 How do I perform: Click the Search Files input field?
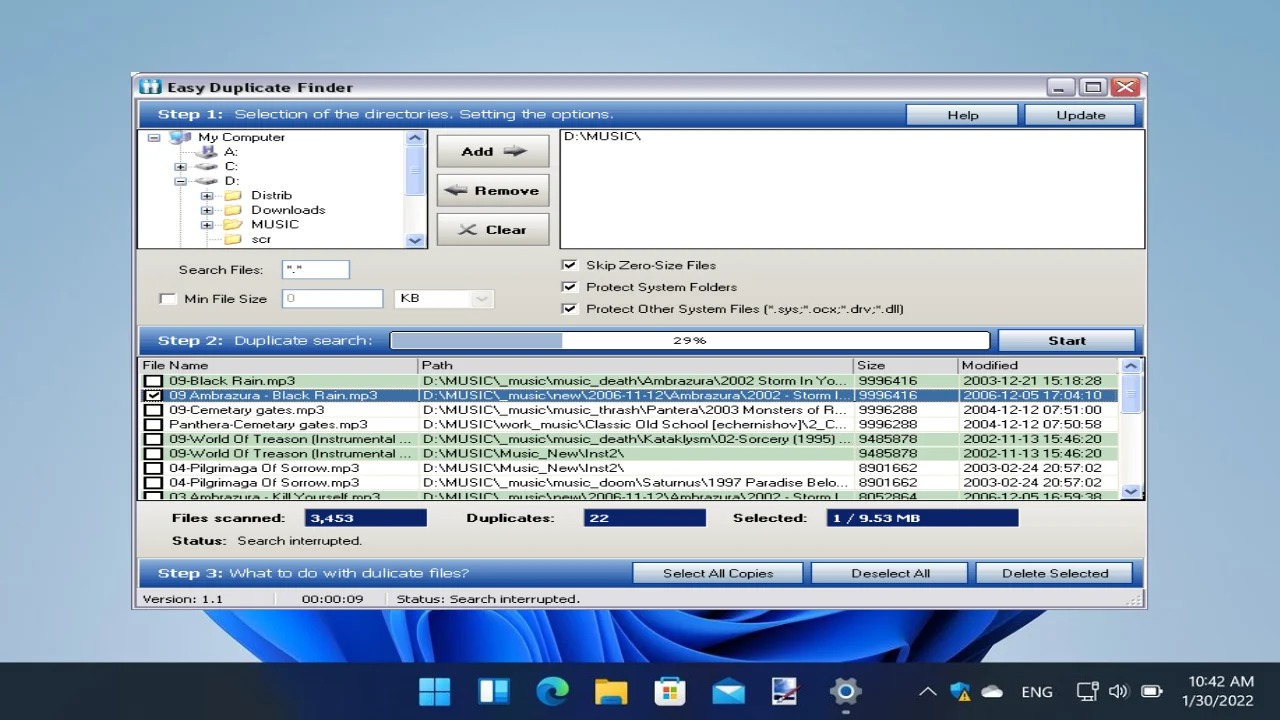point(316,269)
